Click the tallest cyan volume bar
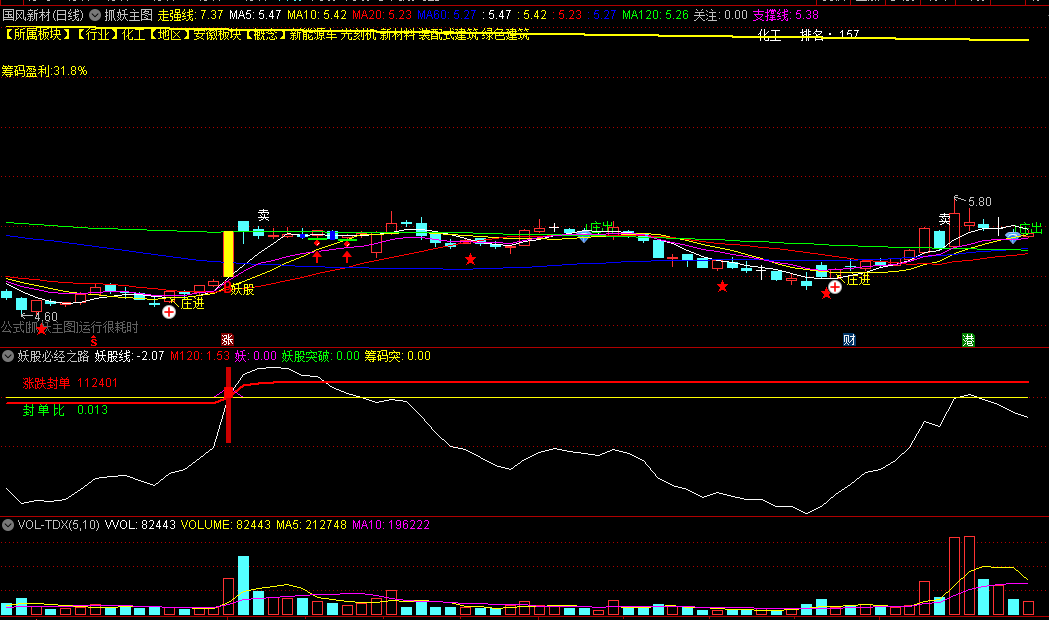1049x620 pixels. [x=243, y=585]
